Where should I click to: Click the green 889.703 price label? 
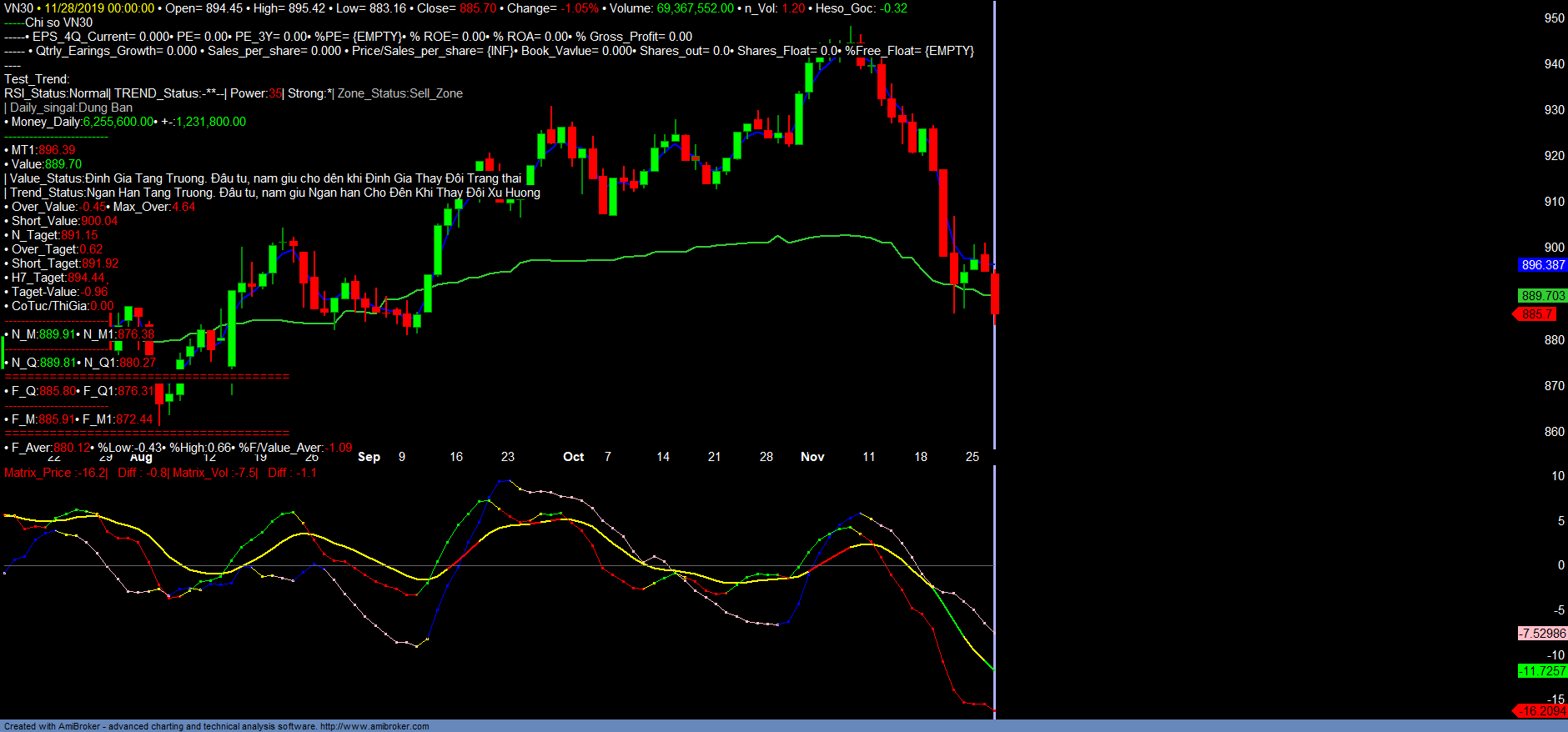click(1542, 296)
